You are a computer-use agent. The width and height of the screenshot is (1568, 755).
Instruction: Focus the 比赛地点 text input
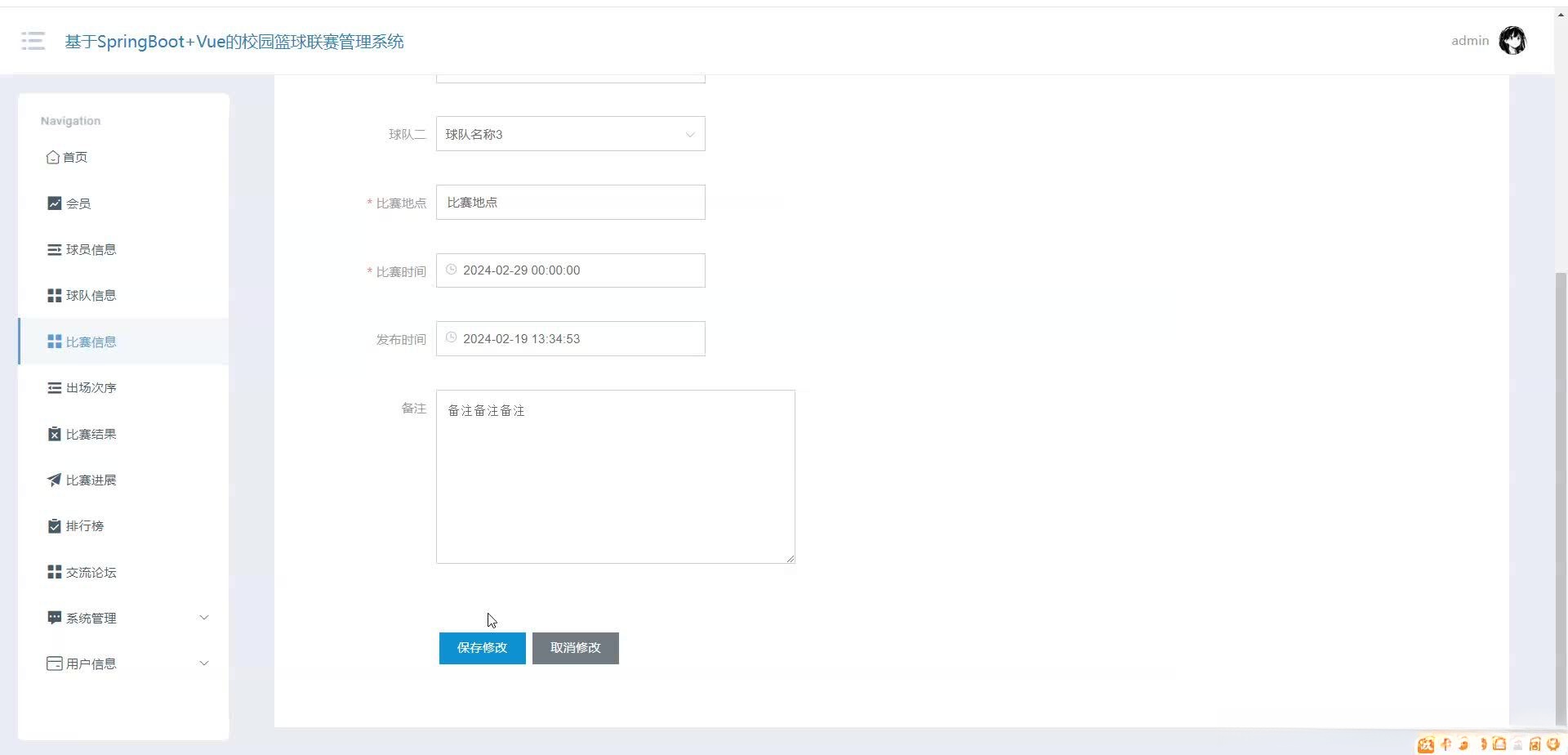pos(571,202)
